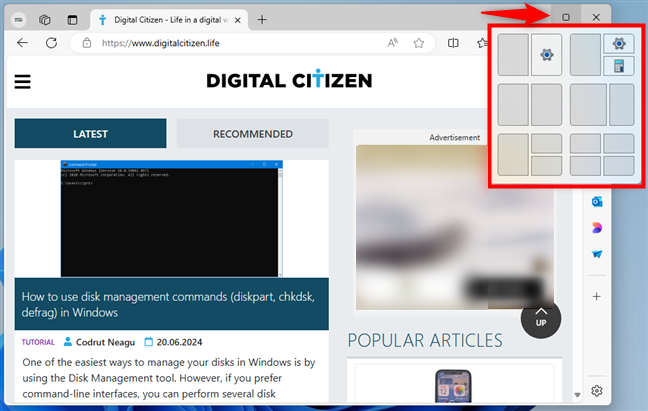Open the Favorites list icon
Image resolution: width=648 pixels, height=411 pixels.
pyautogui.click(x=481, y=43)
